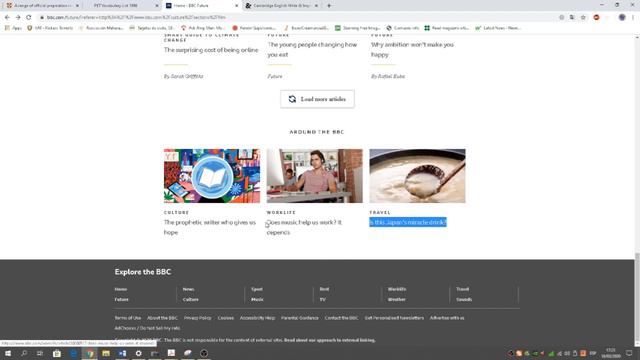Open Privacy Policy footer link
The height and width of the screenshot is (360, 640).
coord(198,318)
